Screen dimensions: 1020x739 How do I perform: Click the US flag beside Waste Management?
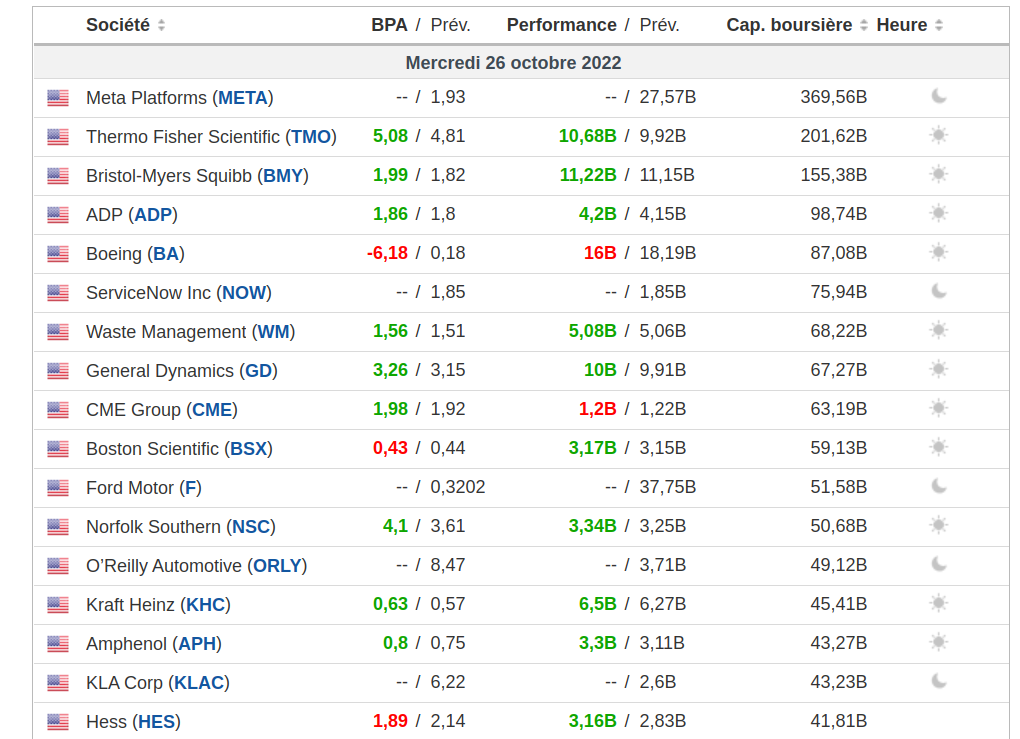58,332
